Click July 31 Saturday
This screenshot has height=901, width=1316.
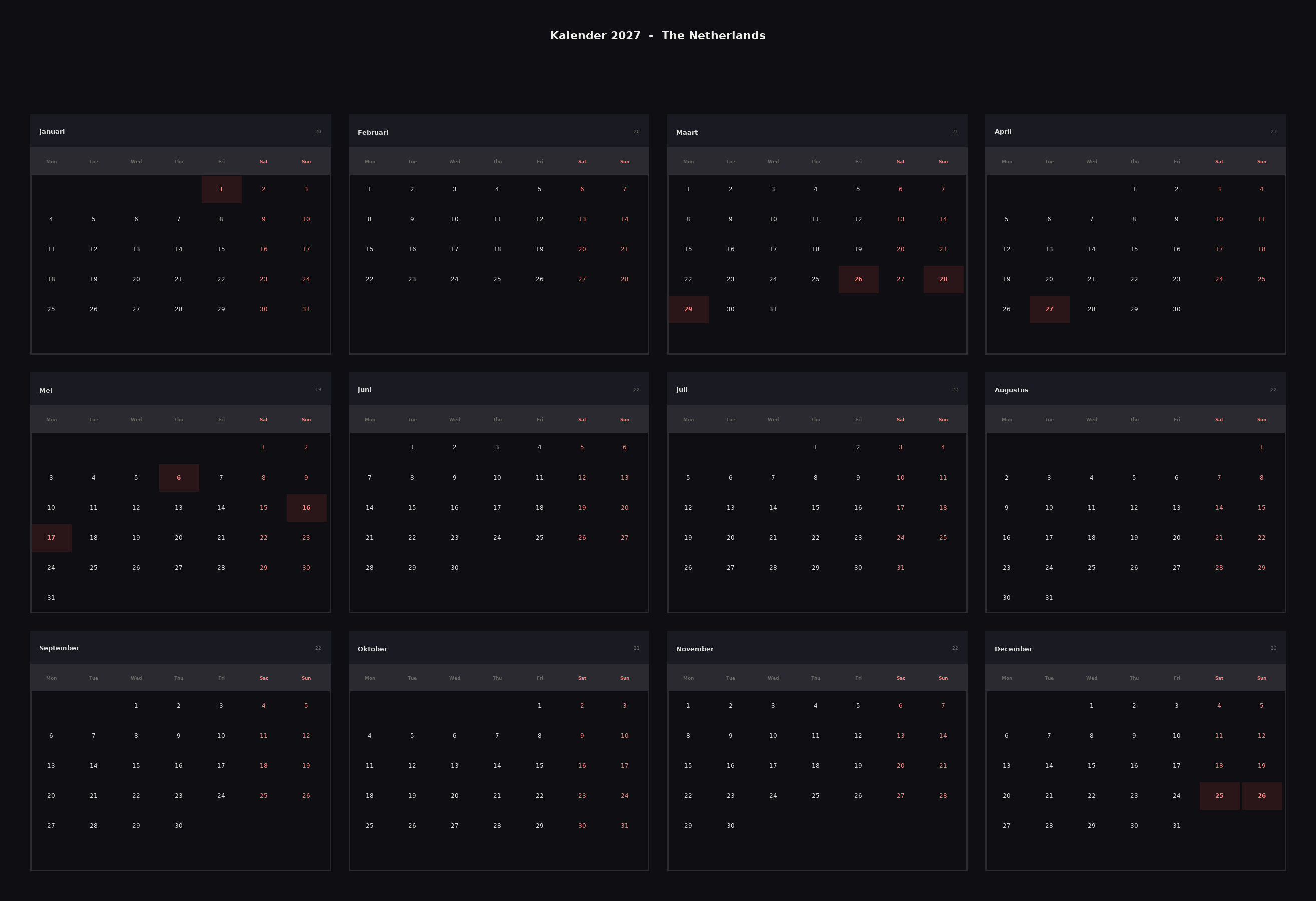pyautogui.click(x=900, y=568)
